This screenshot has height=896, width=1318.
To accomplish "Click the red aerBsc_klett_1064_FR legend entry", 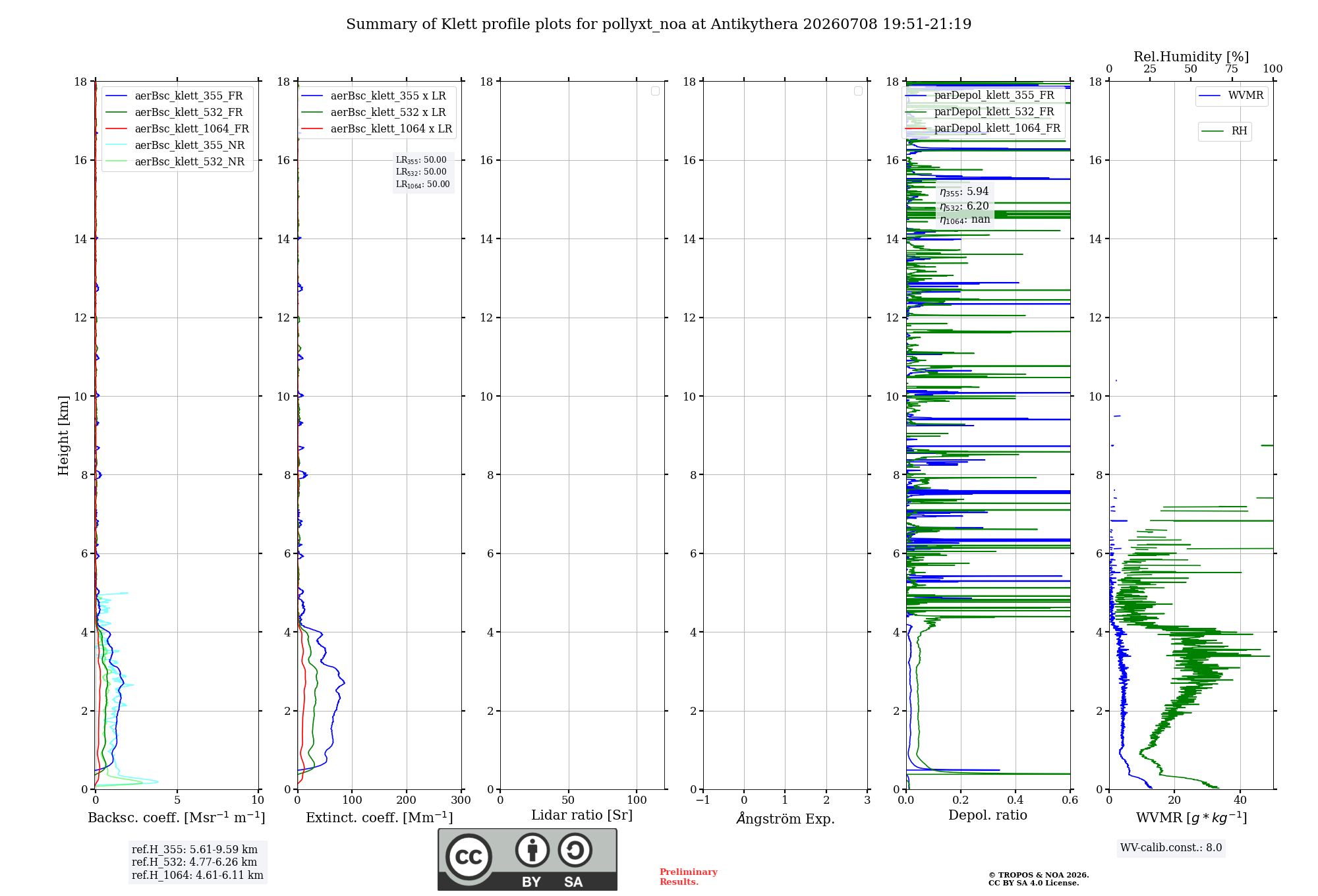I will (177, 129).
